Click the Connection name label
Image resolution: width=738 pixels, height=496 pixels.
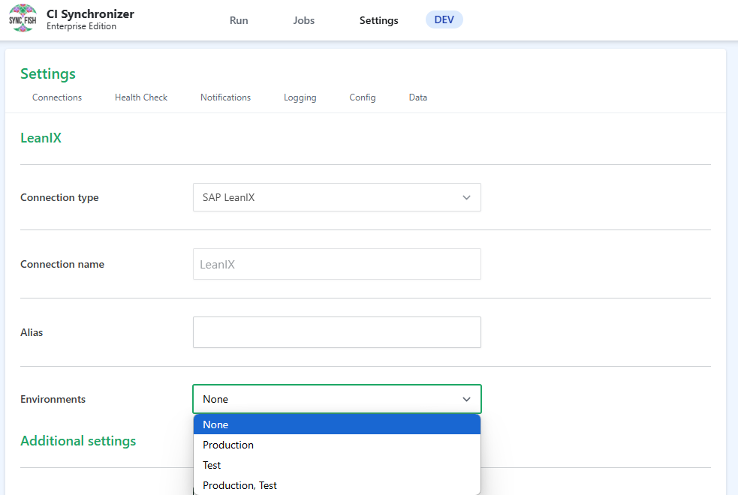pyautogui.click(x=62, y=264)
